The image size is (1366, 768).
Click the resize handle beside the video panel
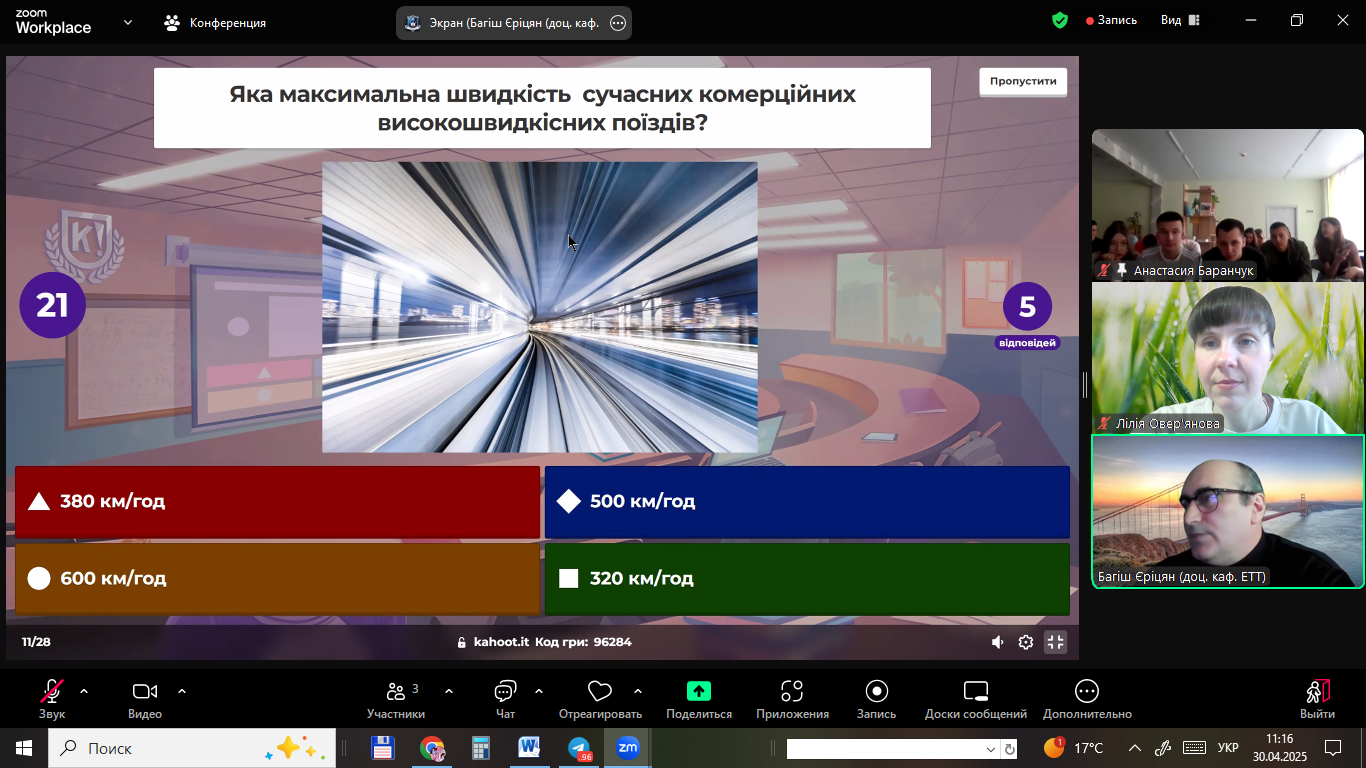point(1085,385)
